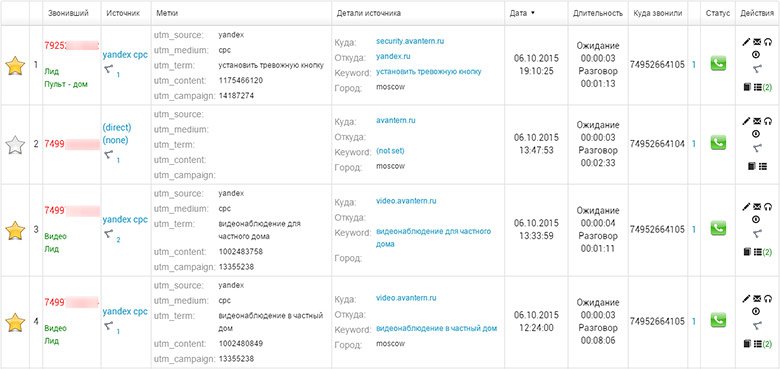Click the Звонивший column header
780x369 pixels.
click(x=68, y=13)
